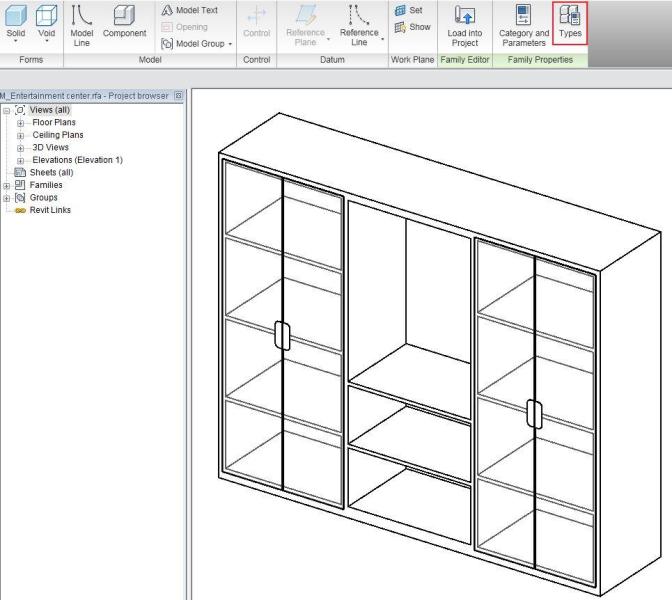This screenshot has width=672, height=600.
Task: Click the left door handle in 3D view
Action: (x=282, y=336)
